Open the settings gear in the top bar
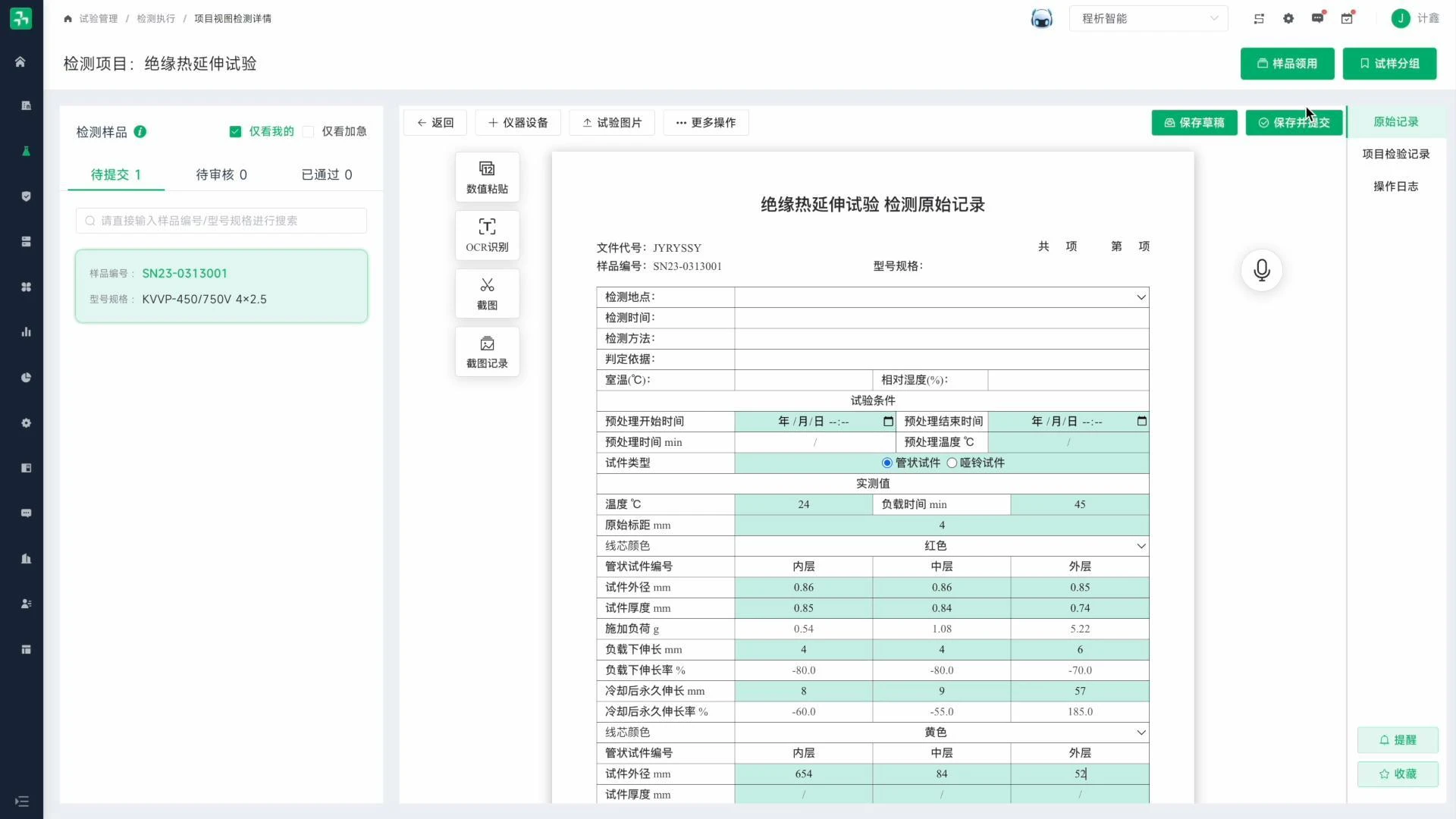 1288,18
